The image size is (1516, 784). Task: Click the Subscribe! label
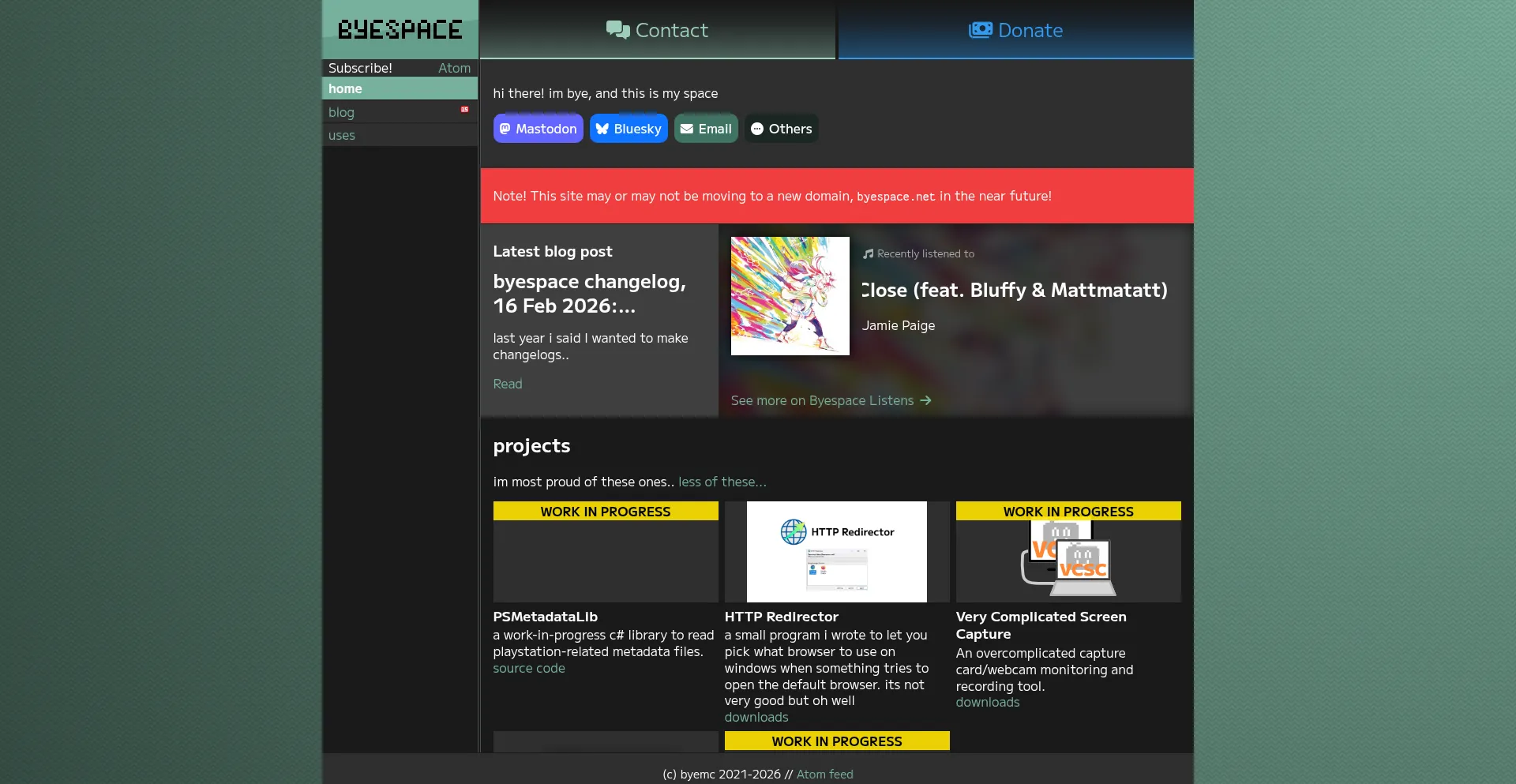pos(360,68)
